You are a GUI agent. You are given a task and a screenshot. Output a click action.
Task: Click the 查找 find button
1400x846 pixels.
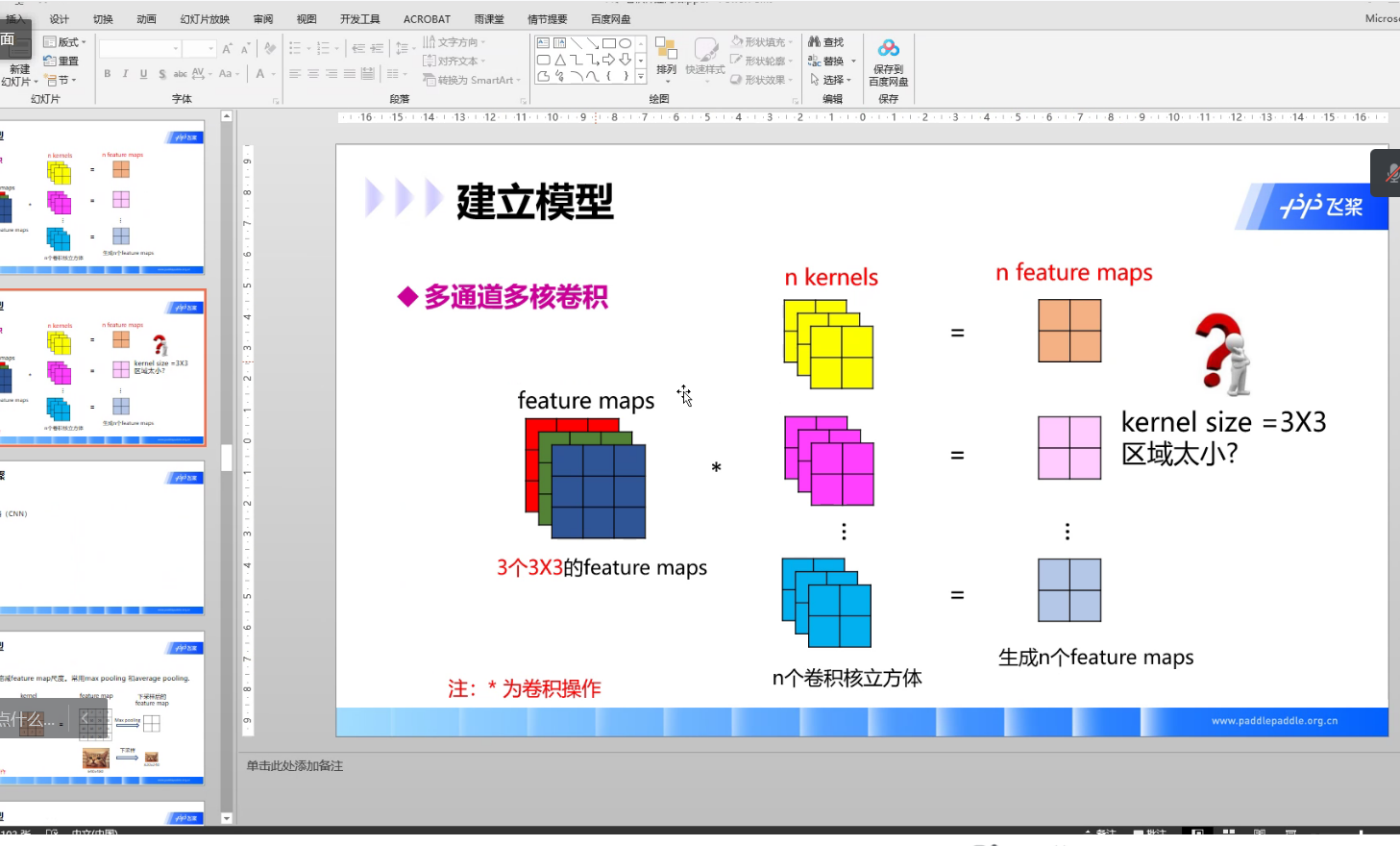(826, 42)
